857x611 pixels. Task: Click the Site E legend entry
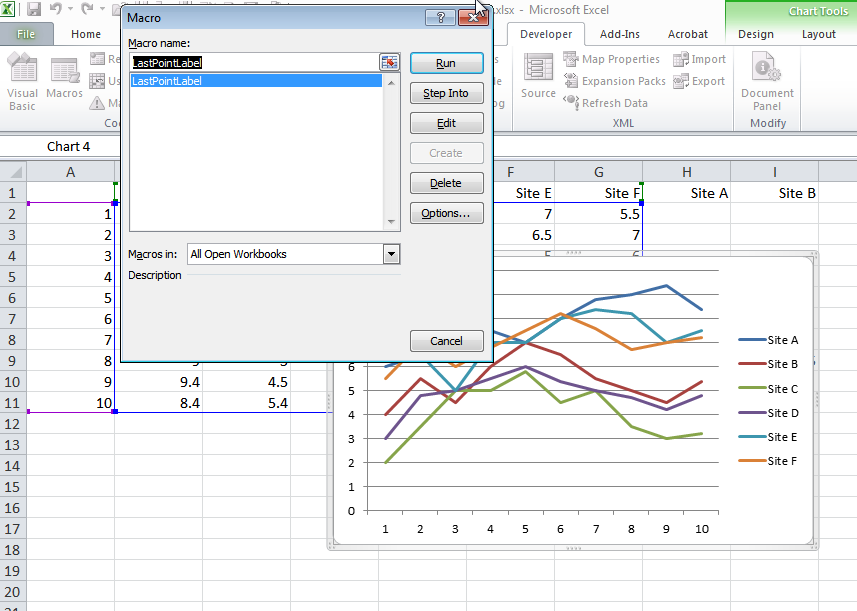[768, 437]
